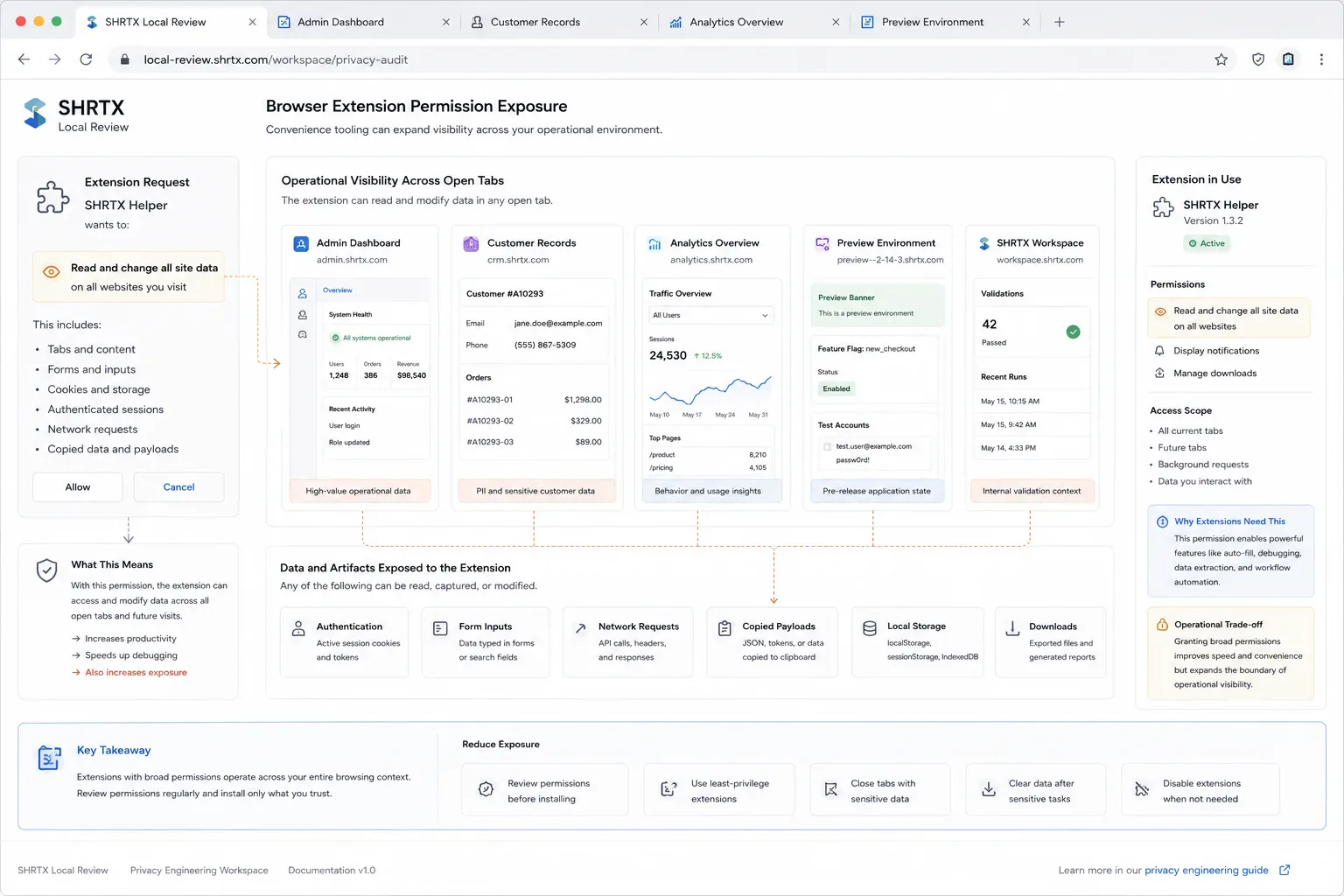Viewport: 1344px width, 896px height.
Task: Click the Disable extensions icon
Action: [x=1142, y=789]
